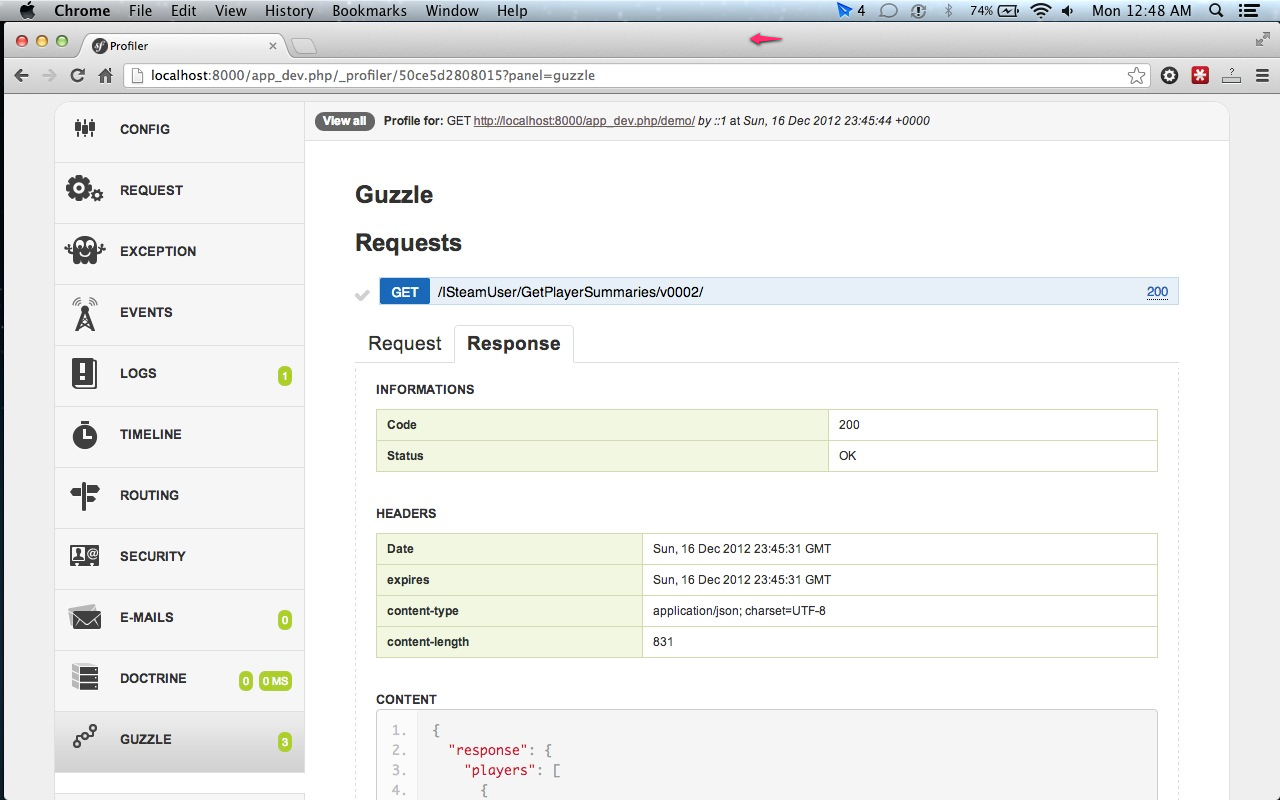Click the red asterisk extension icon

(x=1200, y=75)
